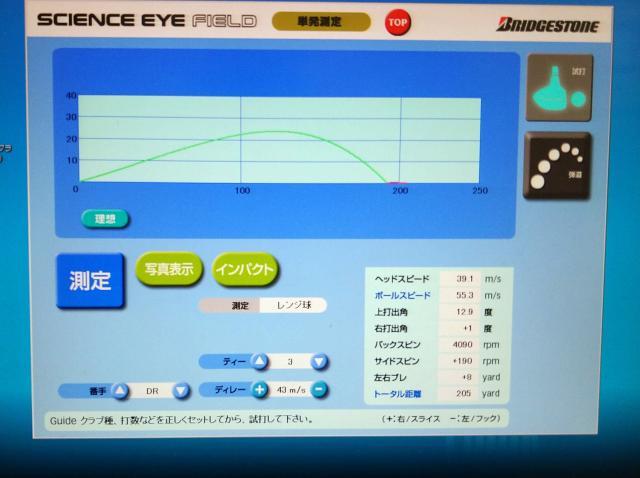Increase ディレー value with plus button
This screenshot has height=478, width=640.
(x=260, y=390)
